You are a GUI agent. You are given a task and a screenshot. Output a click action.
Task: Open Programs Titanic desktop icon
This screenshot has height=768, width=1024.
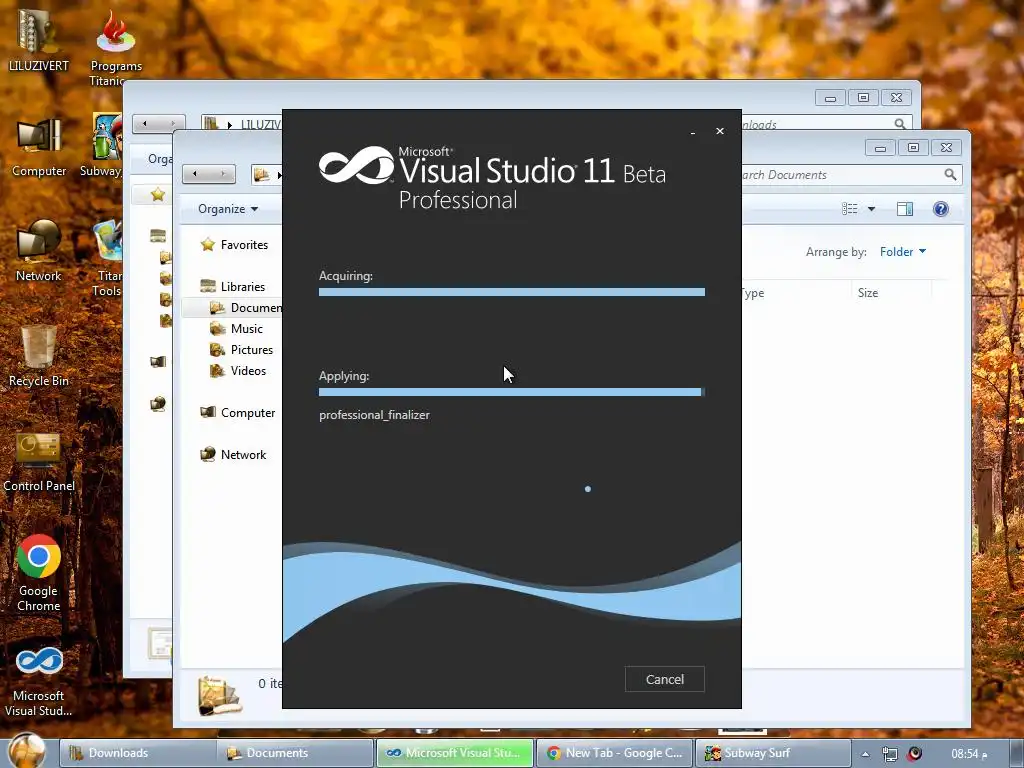tap(116, 47)
